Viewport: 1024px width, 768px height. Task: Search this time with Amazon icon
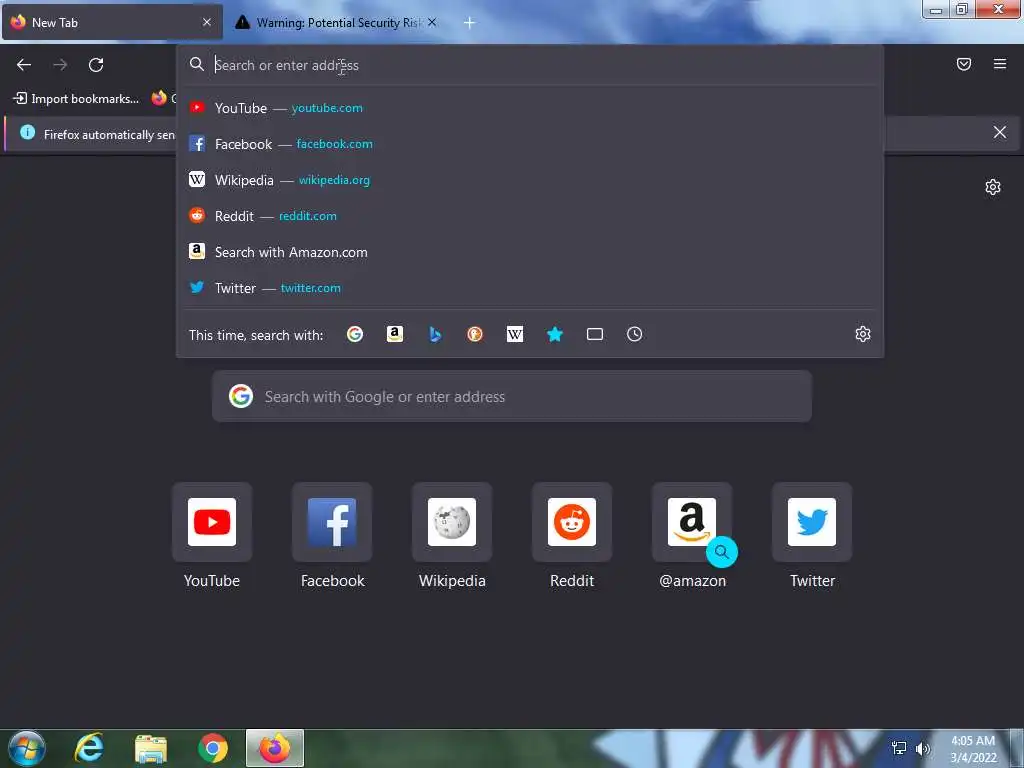pyautogui.click(x=394, y=334)
